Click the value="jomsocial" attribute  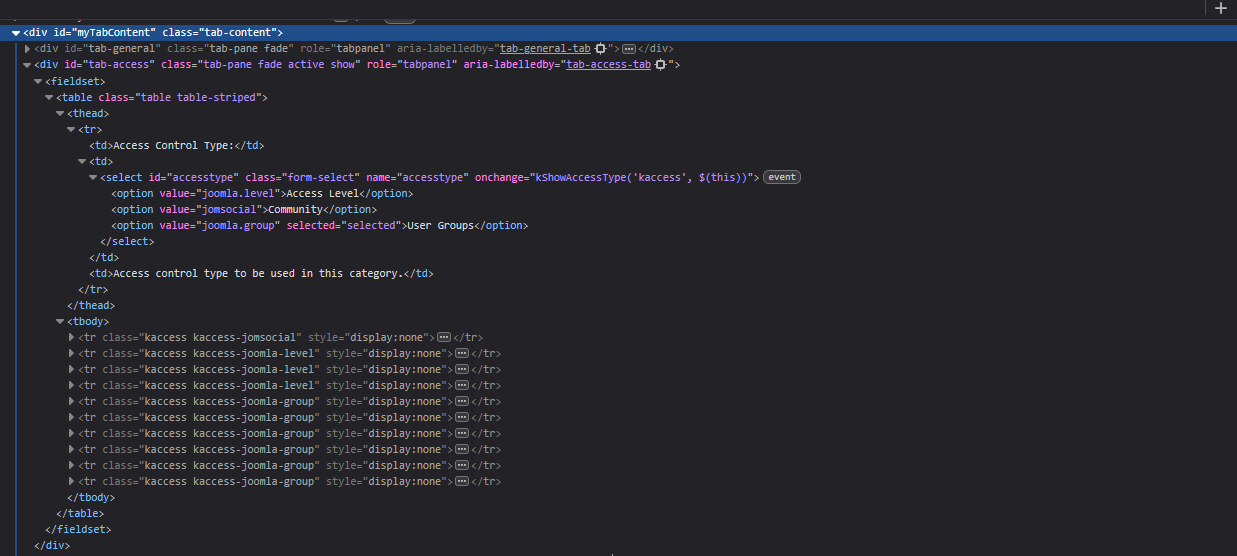[211, 209]
